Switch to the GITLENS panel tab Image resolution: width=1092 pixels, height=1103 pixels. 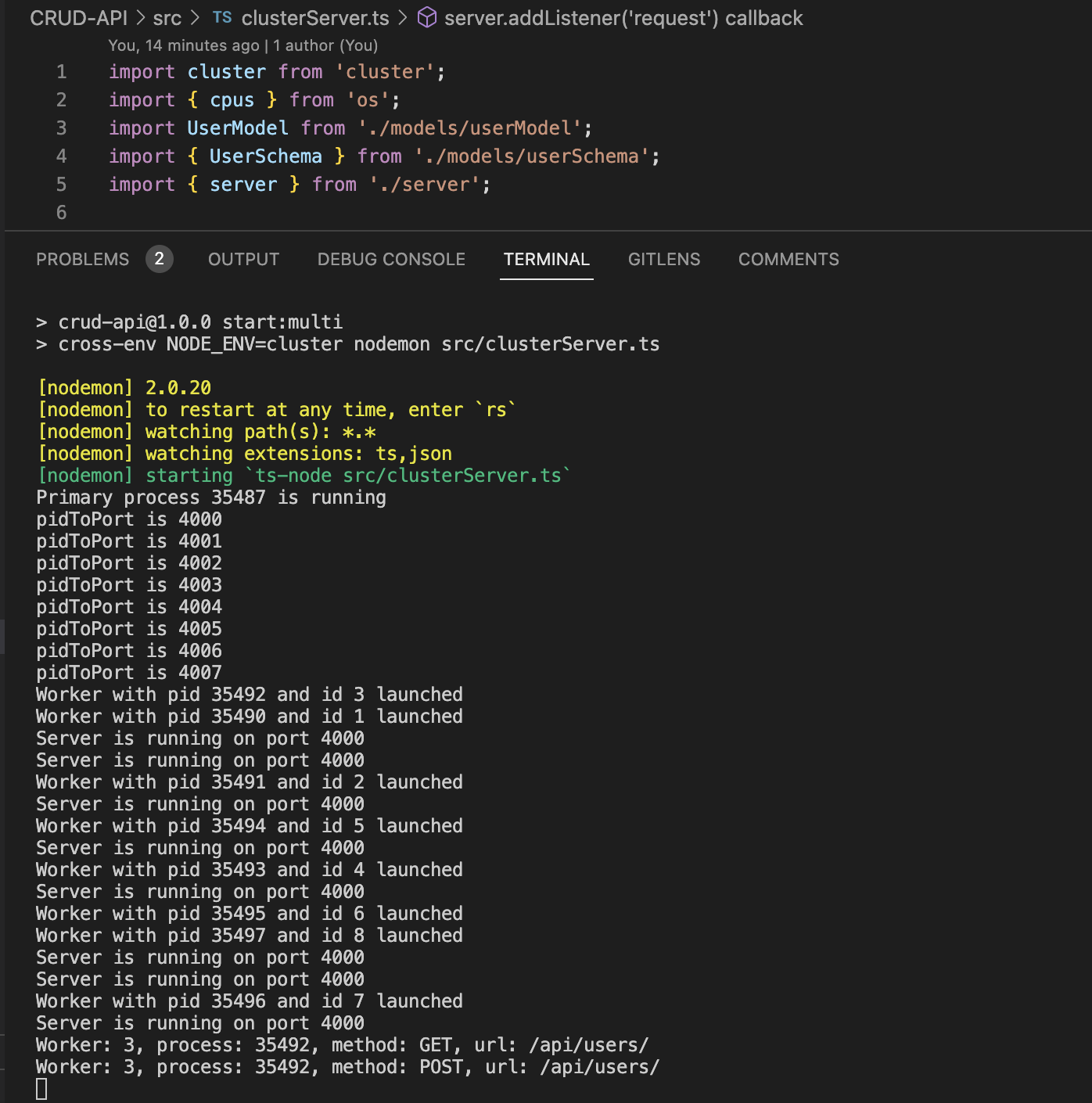click(664, 260)
